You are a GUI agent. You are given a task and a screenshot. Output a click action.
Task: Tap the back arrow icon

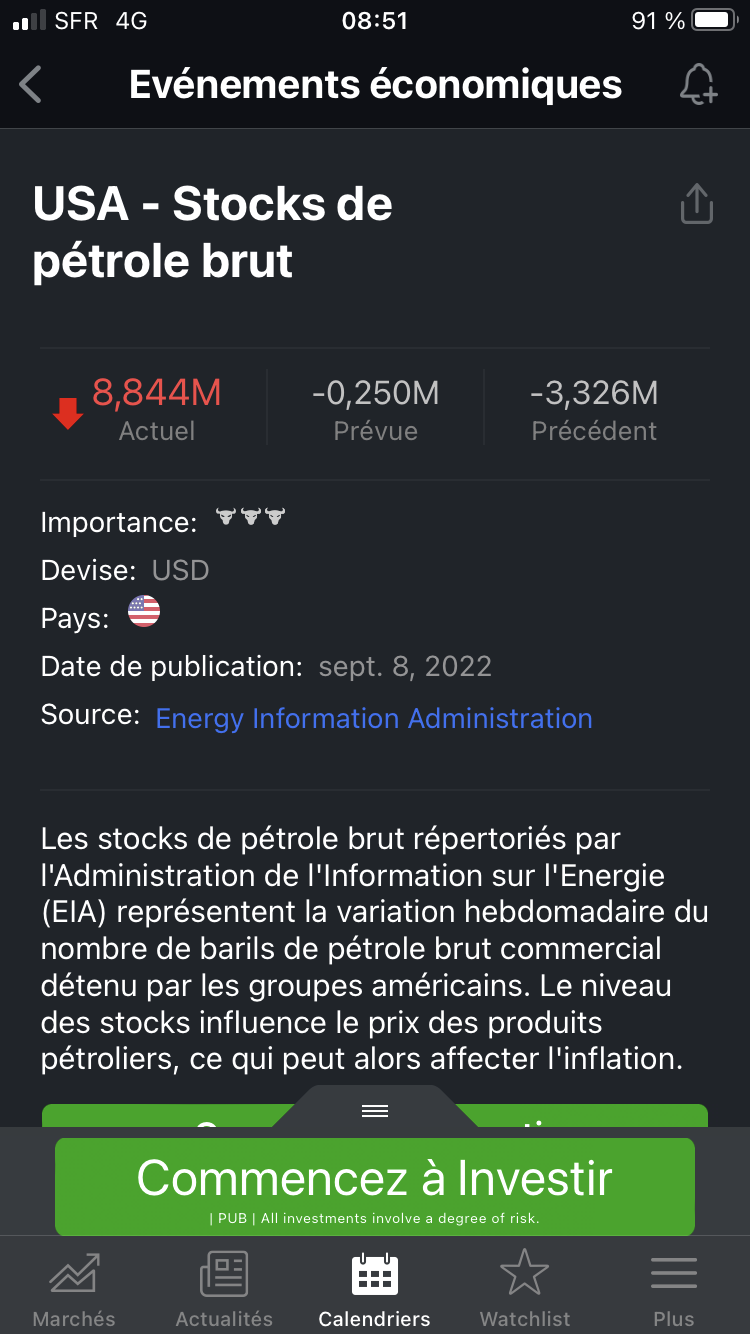click(32, 85)
